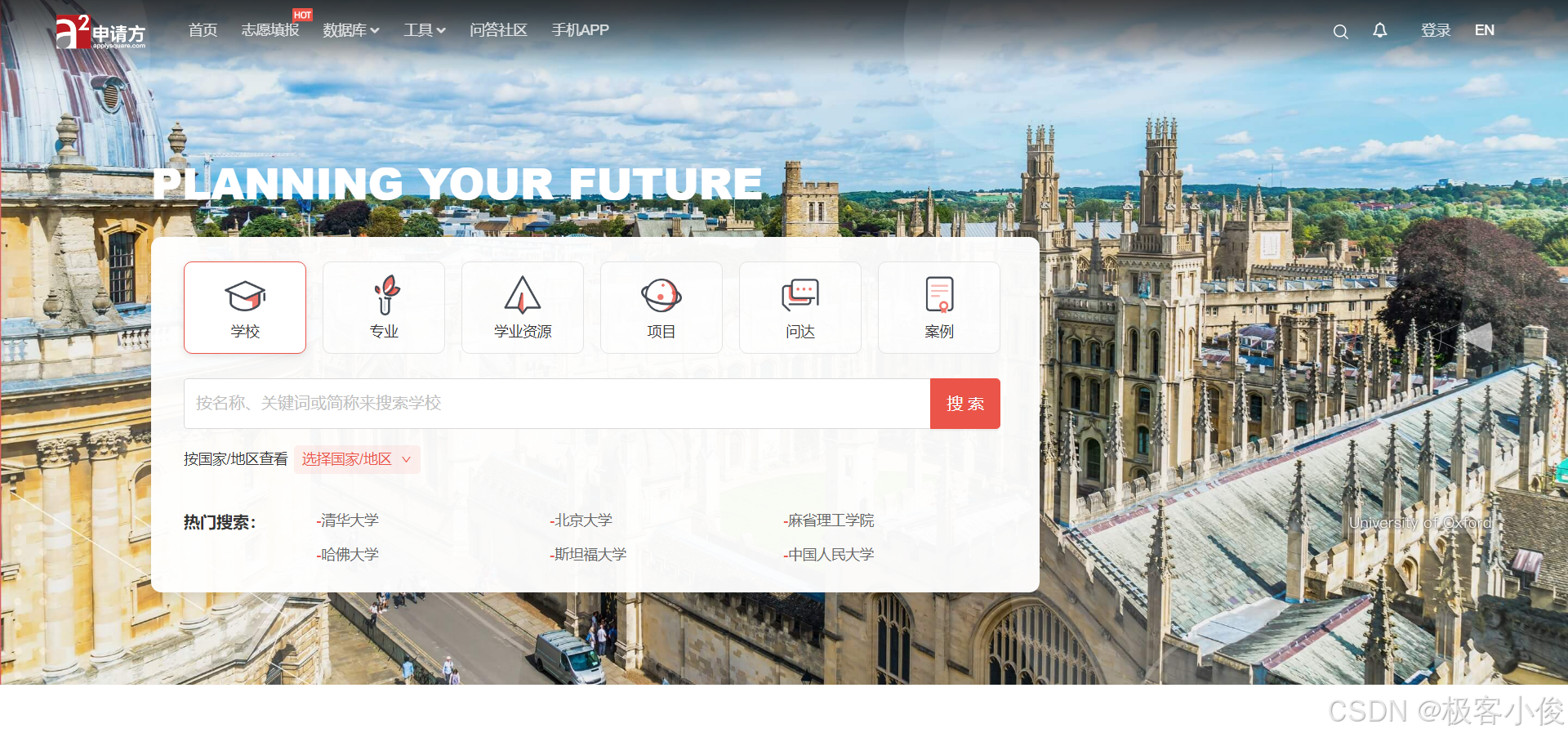Go to 问答社区
The image size is (1568, 737).
tap(498, 30)
